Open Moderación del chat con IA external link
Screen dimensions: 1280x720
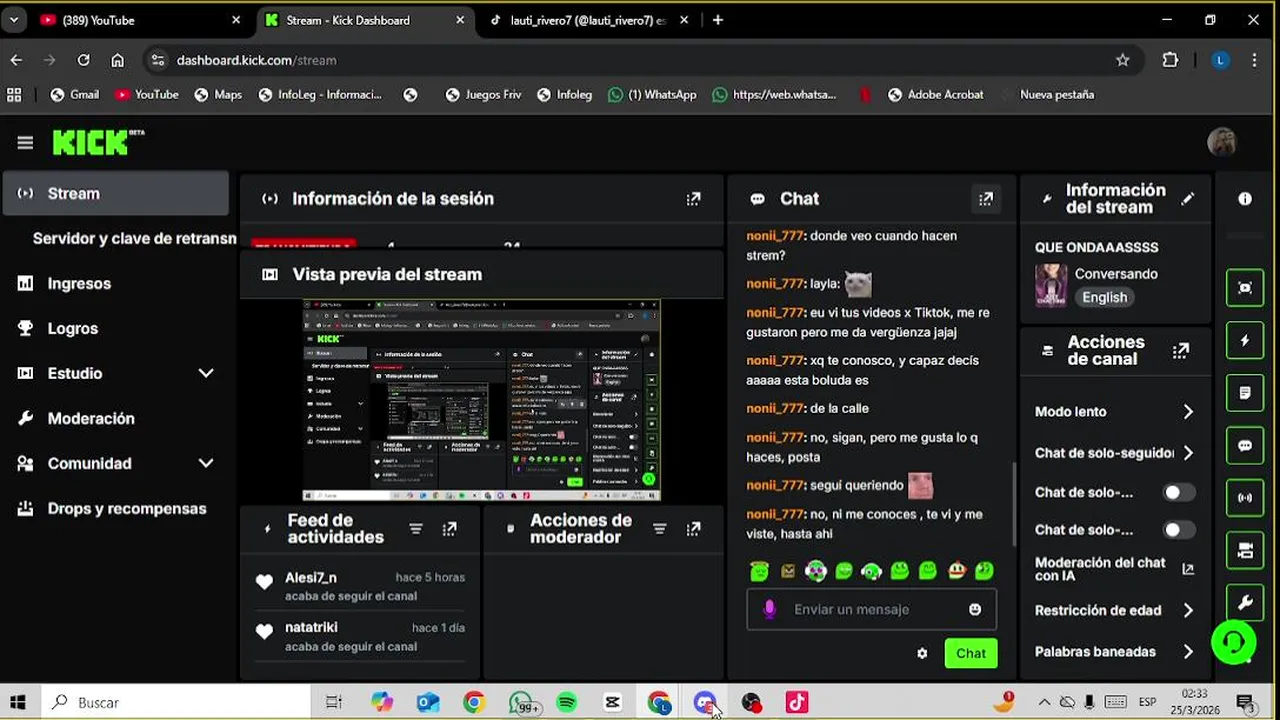point(1188,569)
